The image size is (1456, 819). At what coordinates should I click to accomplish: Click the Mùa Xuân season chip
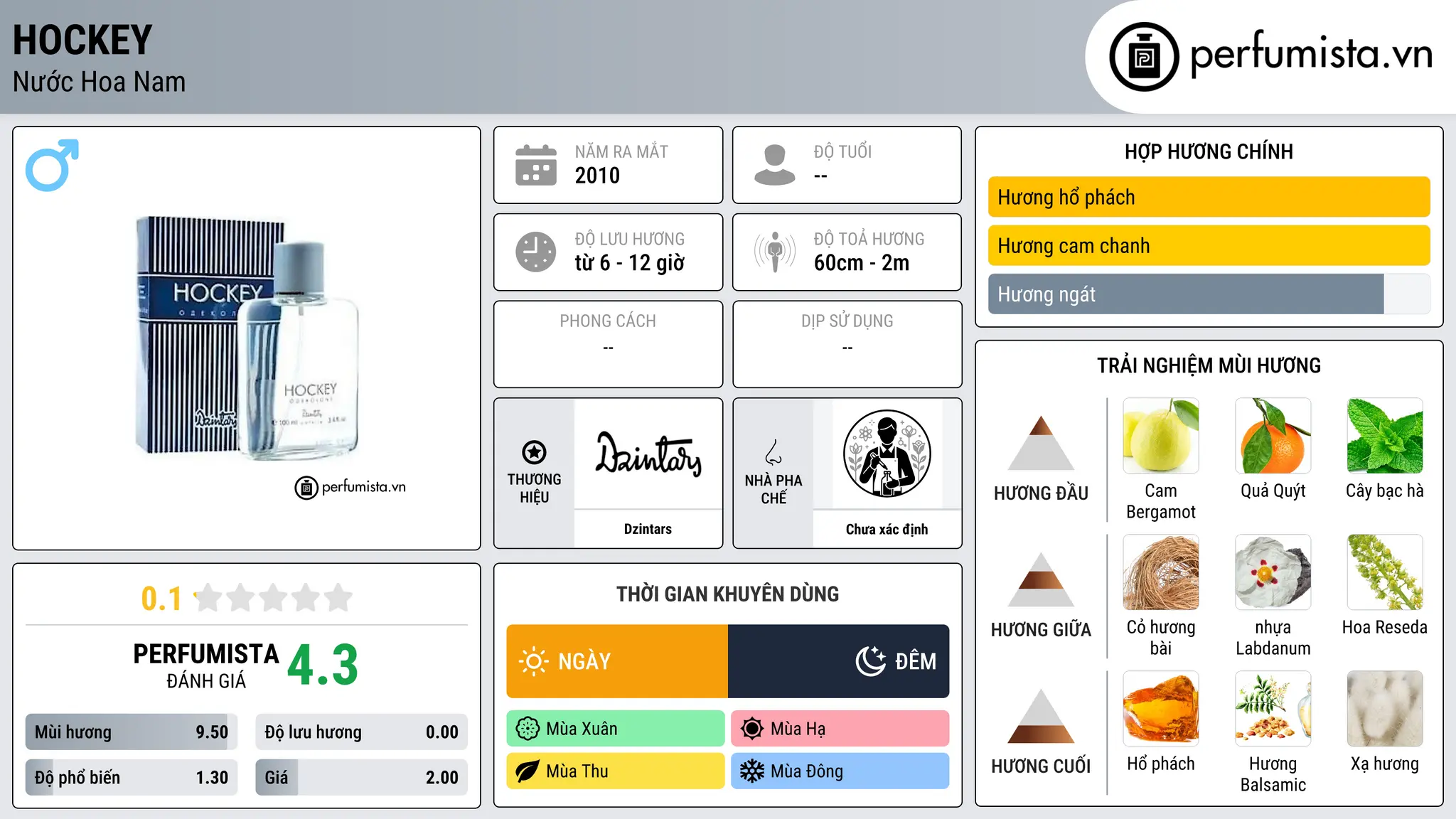(616, 729)
